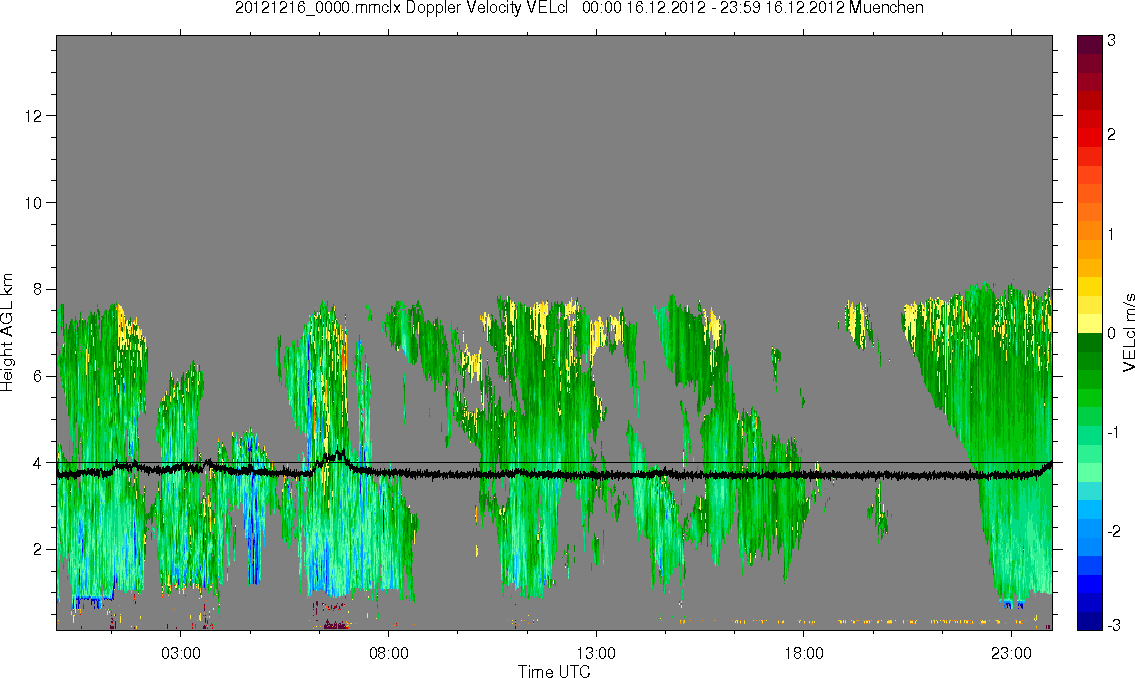Screen dimensions: 1135x678
Task: Click the '18:00' time axis label
Action: 804,653
